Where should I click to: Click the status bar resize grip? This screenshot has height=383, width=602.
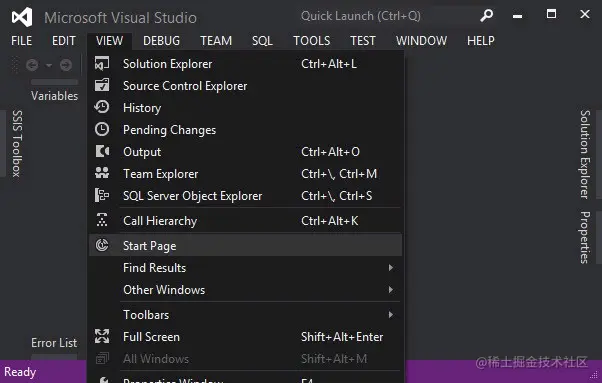tap(595, 376)
